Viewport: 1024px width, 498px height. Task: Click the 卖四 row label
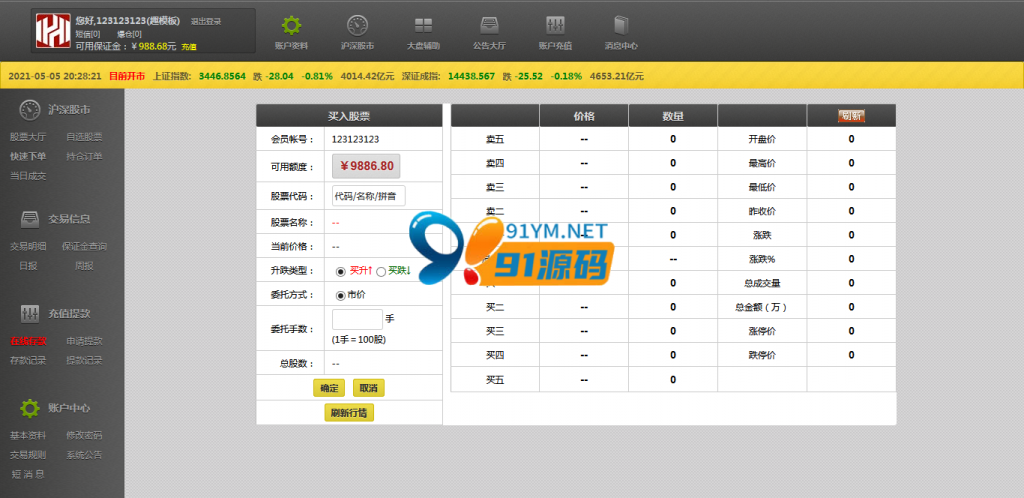(495, 163)
